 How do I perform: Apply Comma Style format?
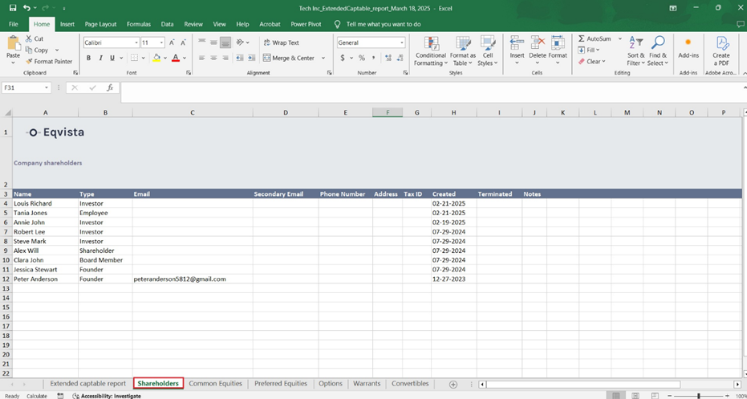(374, 58)
